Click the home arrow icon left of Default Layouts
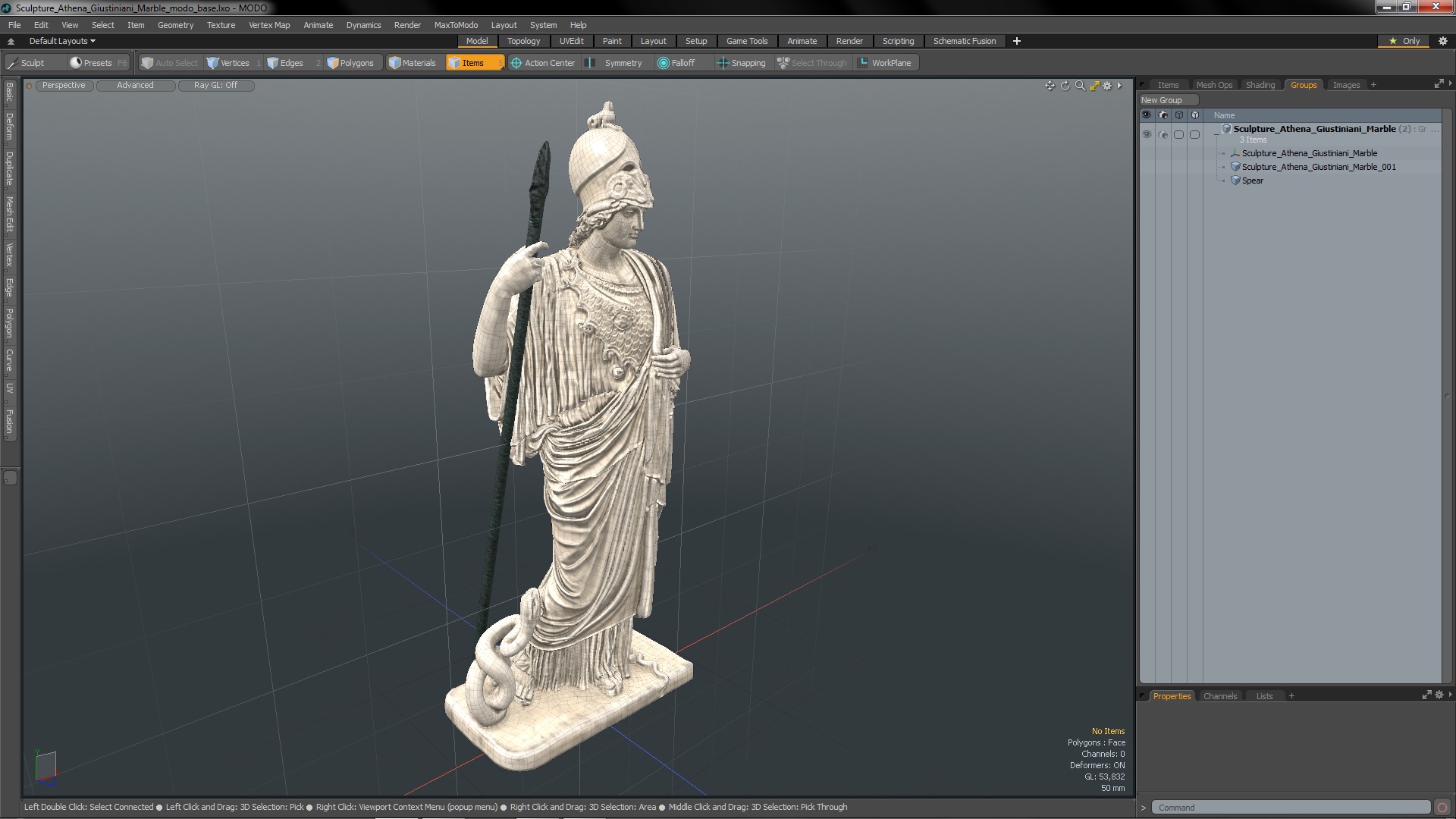Screen dimensions: 1456x819 pyautogui.click(x=11, y=41)
